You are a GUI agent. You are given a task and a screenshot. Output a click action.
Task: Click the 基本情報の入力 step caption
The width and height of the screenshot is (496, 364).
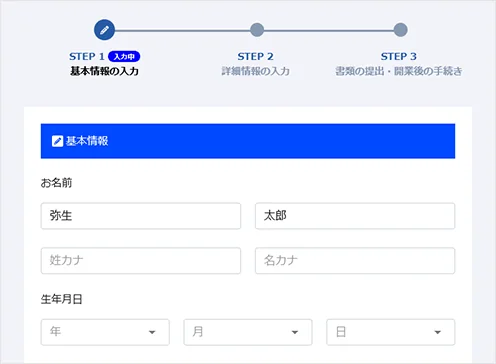pyautogui.click(x=104, y=71)
